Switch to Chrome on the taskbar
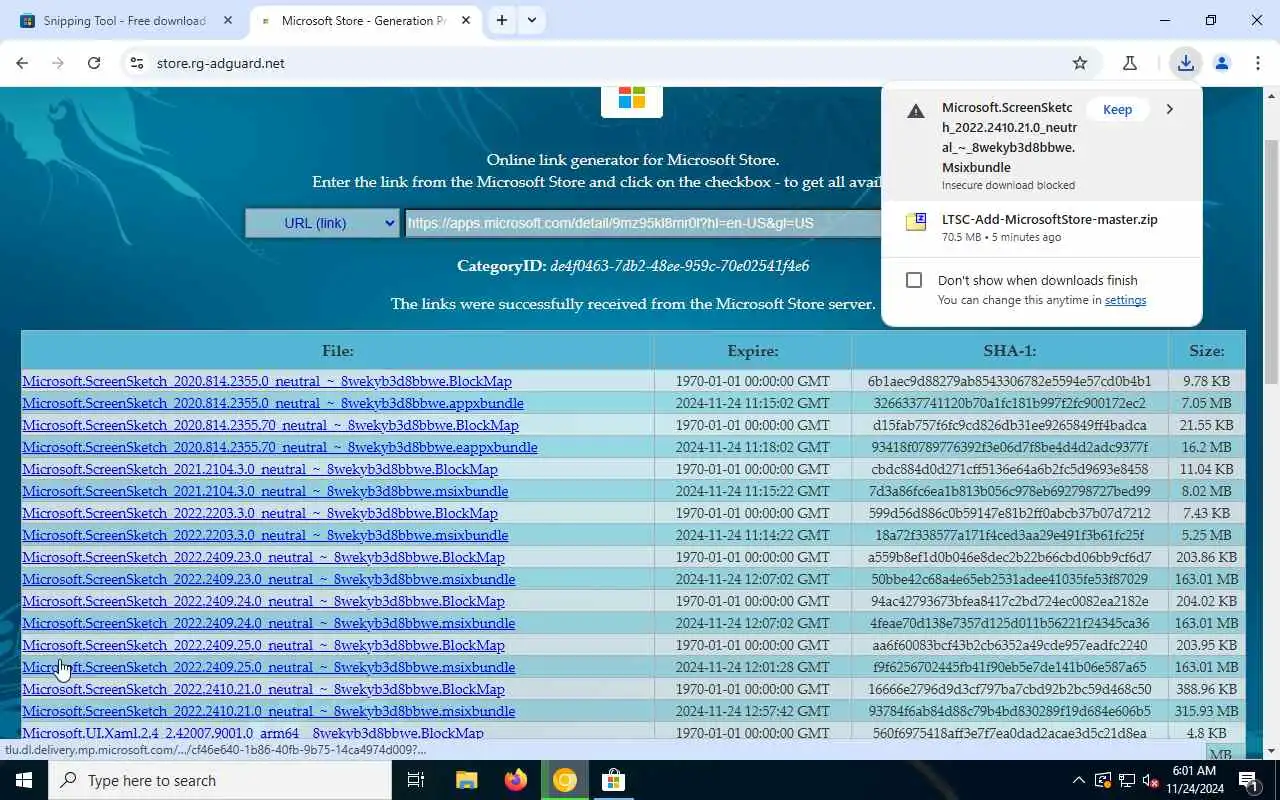1280x800 pixels. point(565,780)
